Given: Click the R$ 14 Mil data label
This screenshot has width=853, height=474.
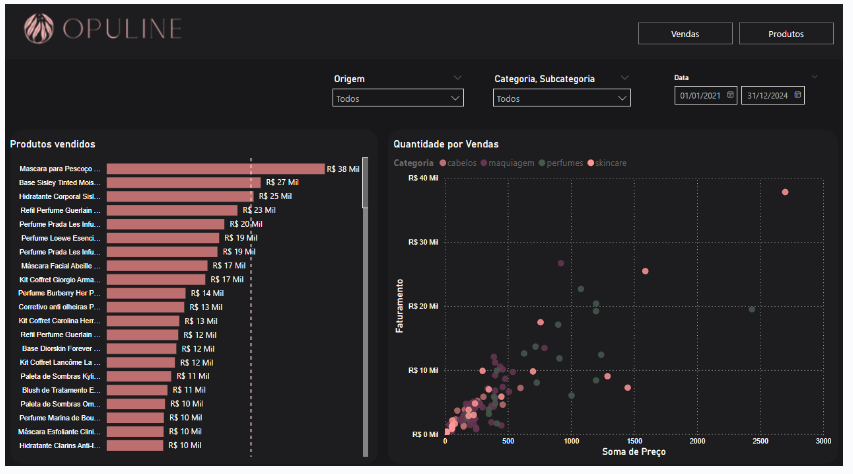Looking at the screenshot, I should point(207,293).
